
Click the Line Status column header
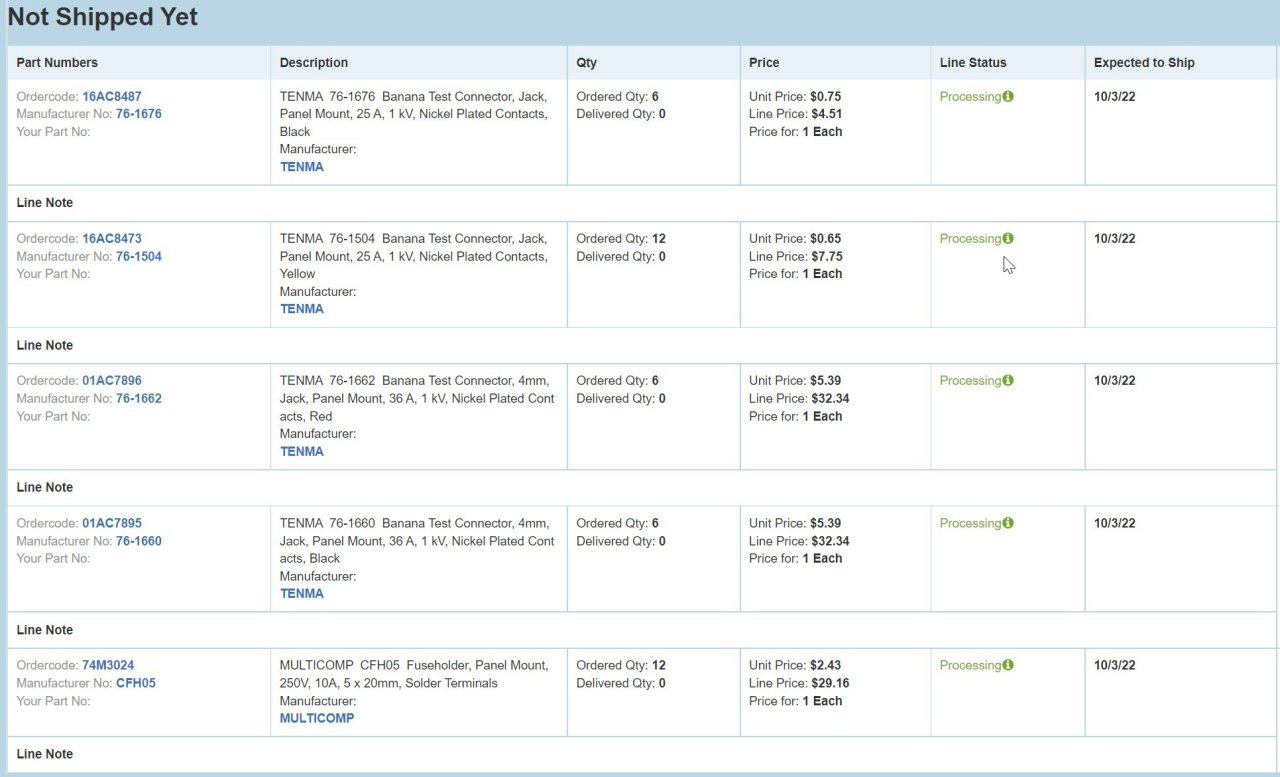click(x=973, y=62)
